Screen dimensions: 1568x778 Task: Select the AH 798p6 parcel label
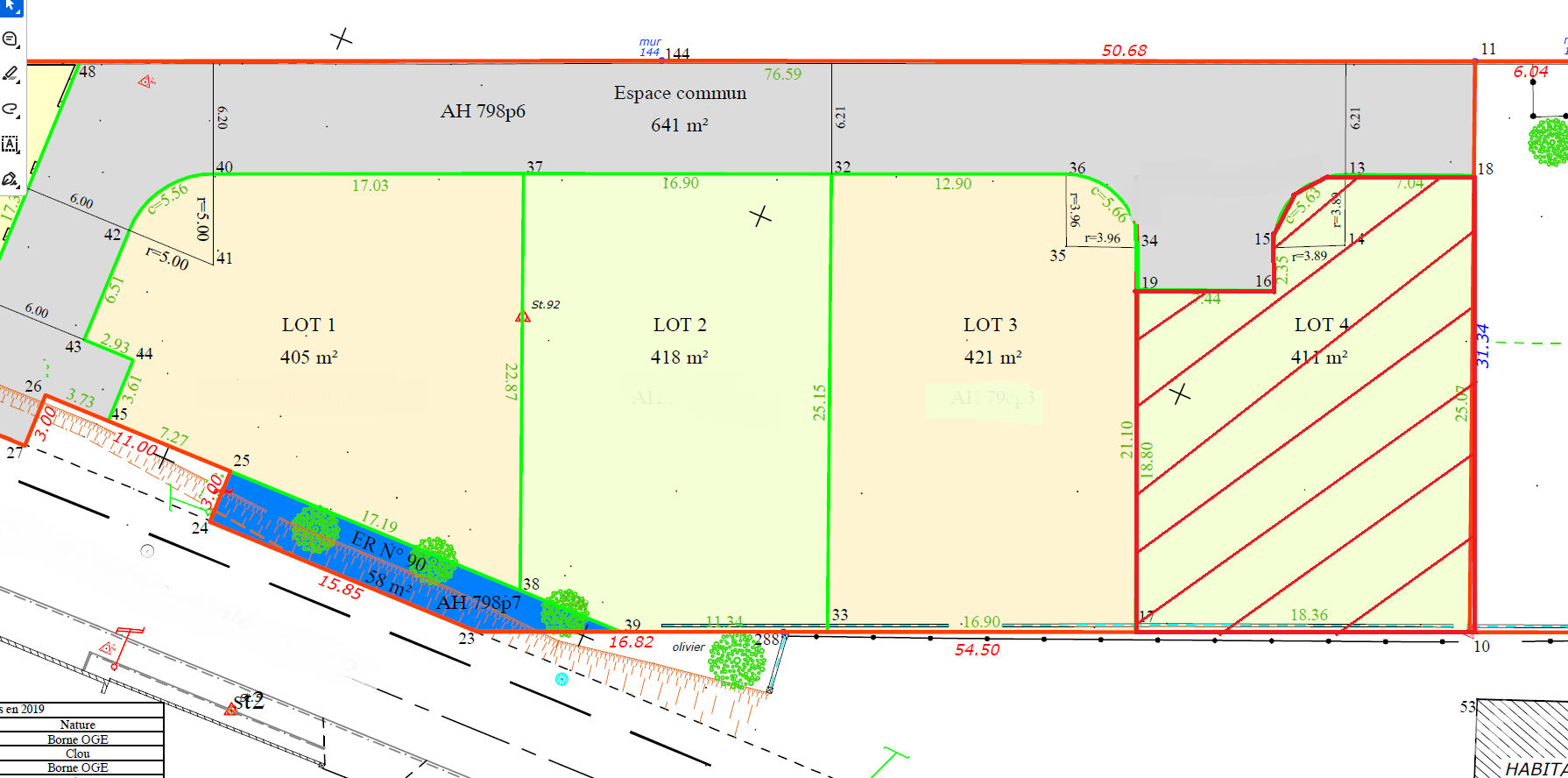point(483,111)
